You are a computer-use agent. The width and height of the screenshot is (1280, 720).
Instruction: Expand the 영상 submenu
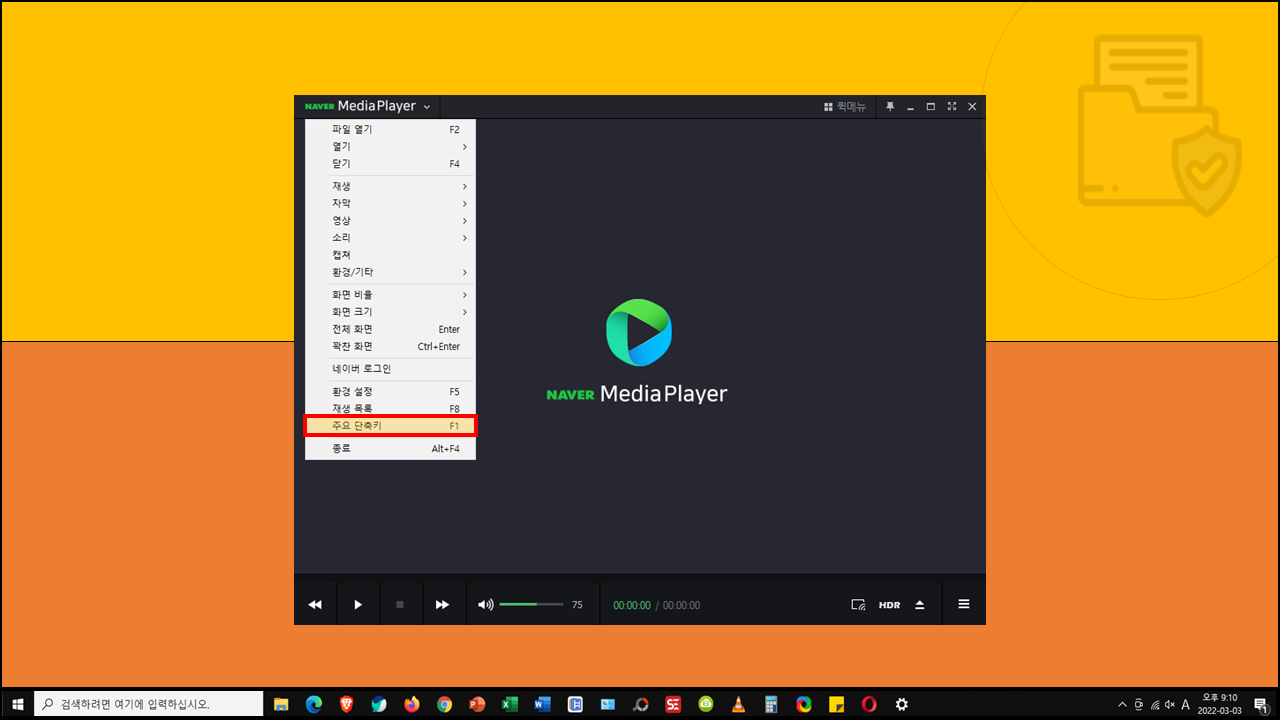coord(390,220)
